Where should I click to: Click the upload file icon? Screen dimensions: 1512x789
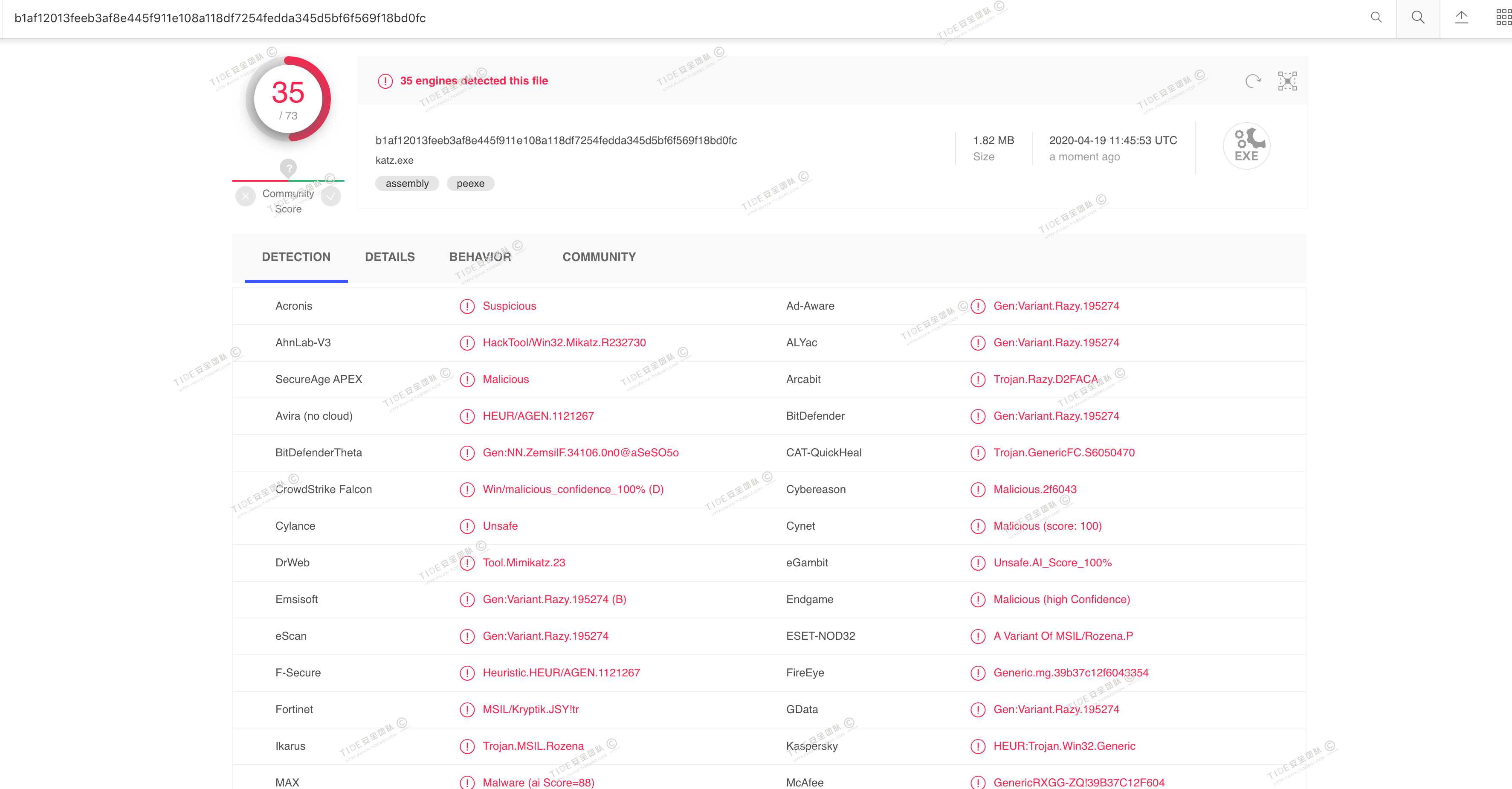coord(1461,17)
